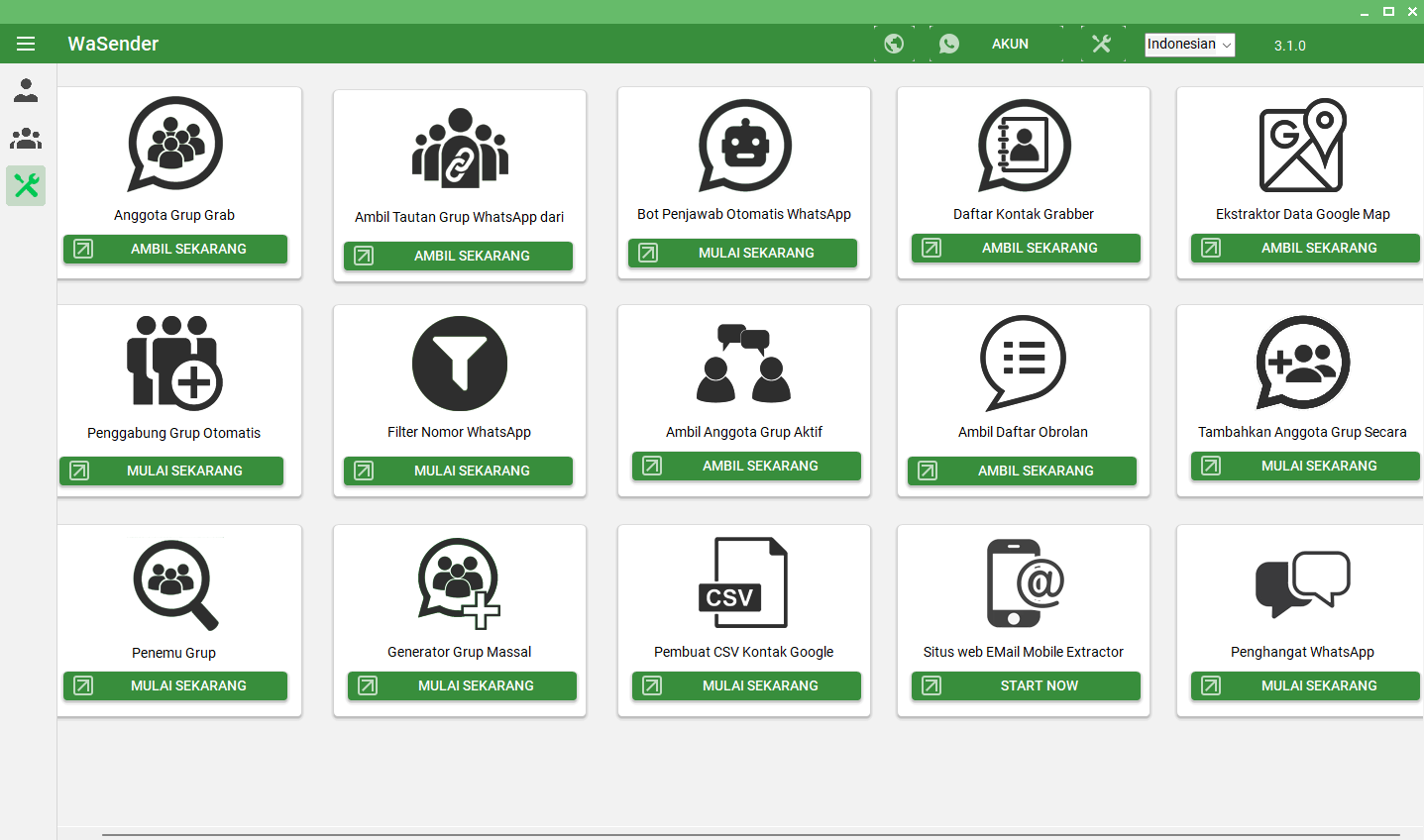This screenshot has width=1424, height=840.
Task: Click the Anggota Grup Grab icon
Action: click(x=175, y=145)
